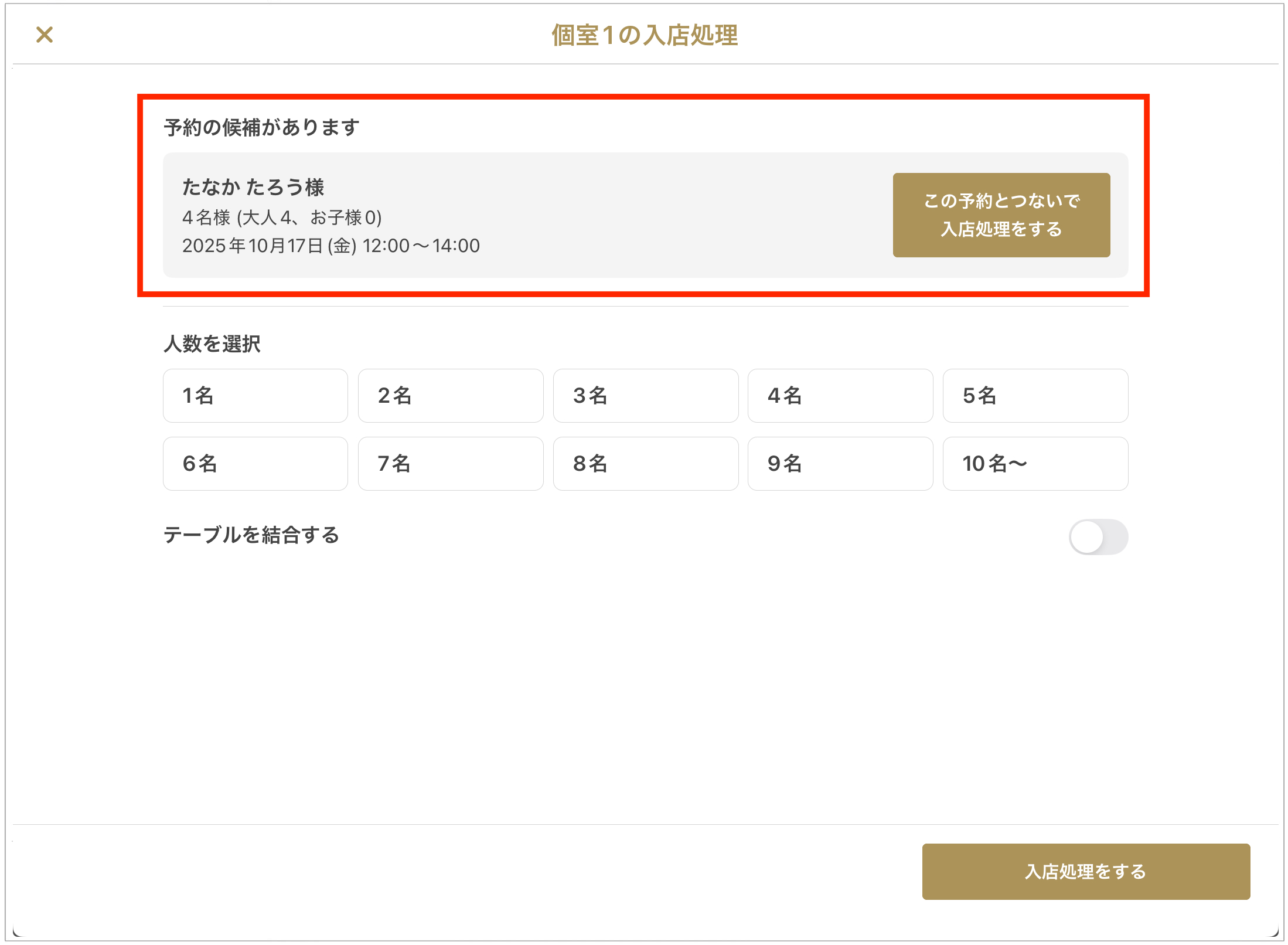Close the 個室1 check-in dialog
The height and width of the screenshot is (945, 1288).
(45, 35)
